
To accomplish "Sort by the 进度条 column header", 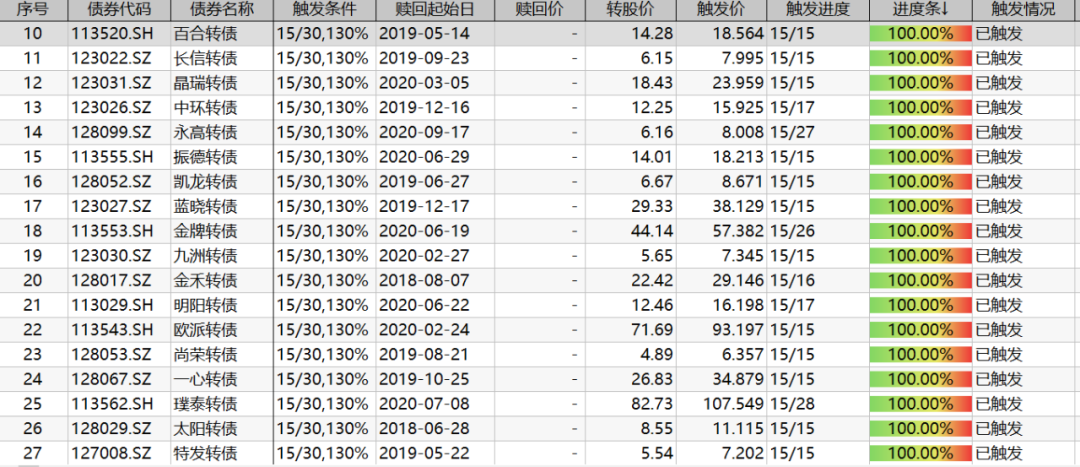I will tap(920, 10).
